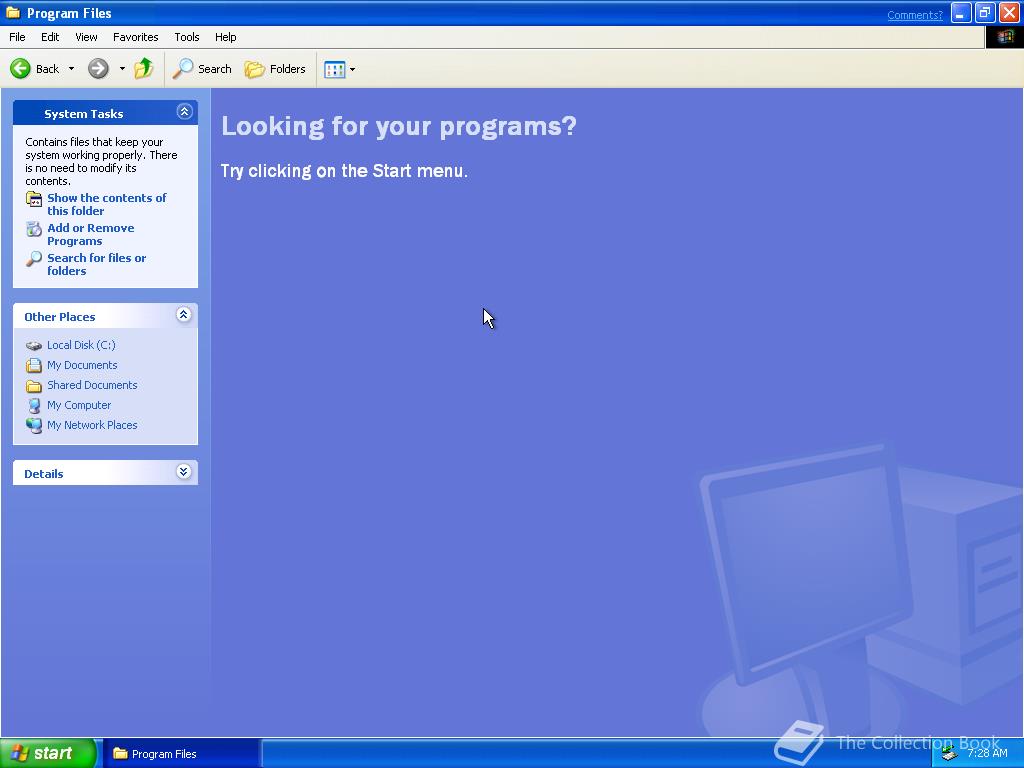The height and width of the screenshot is (768, 1024).
Task: Click the 7:28 AM clock
Action: coord(987,754)
